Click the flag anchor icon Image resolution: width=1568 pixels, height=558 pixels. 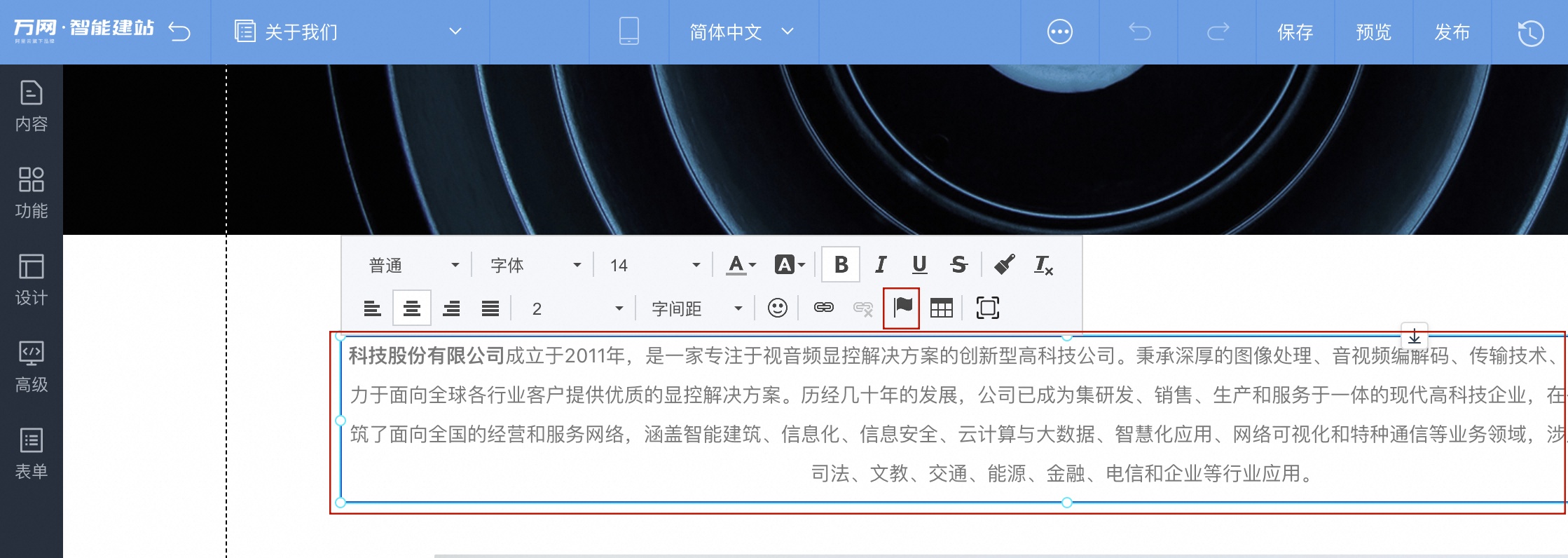pyautogui.click(x=902, y=307)
